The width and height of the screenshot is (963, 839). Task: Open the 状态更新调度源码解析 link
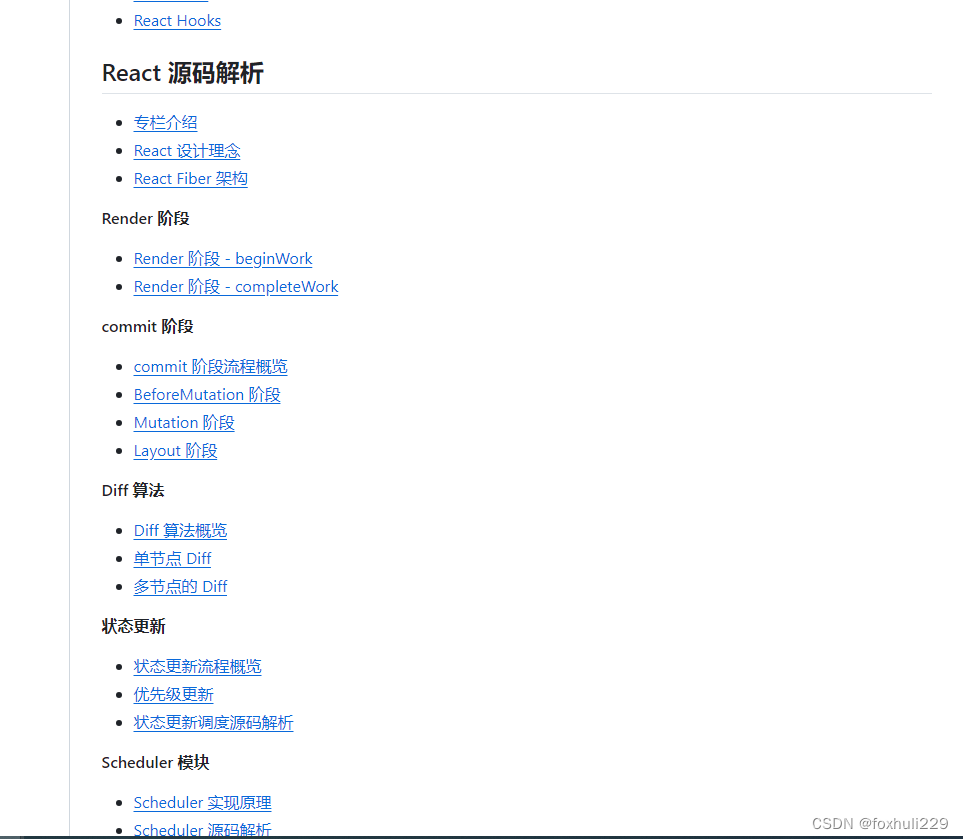[x=213, y=722]
